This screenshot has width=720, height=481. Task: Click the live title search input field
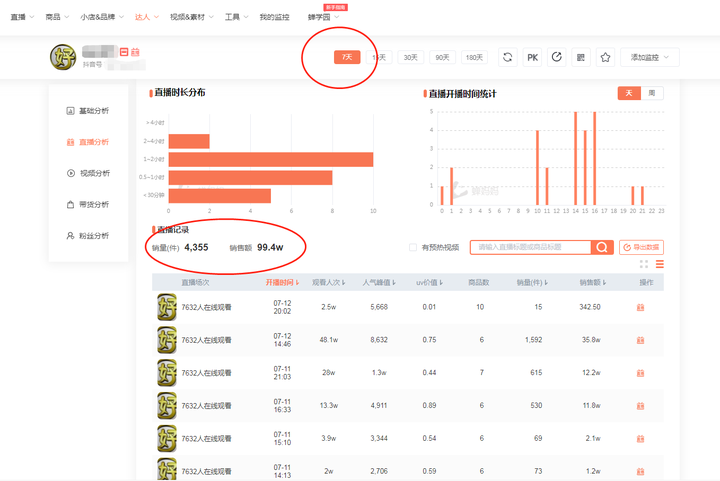(530, 247)
